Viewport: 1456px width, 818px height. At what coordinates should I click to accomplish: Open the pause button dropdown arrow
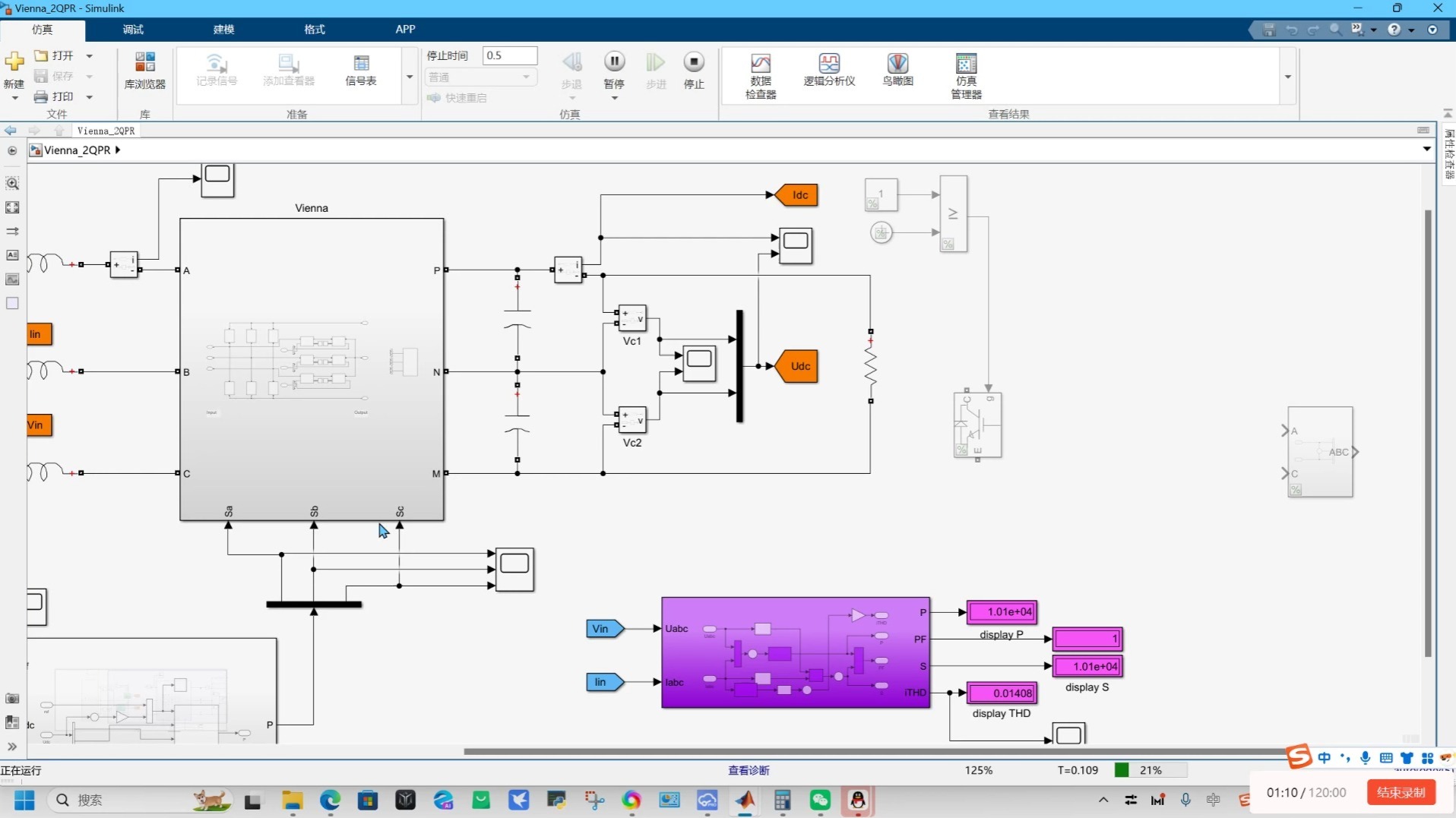pyautogui.click(x=614, y=98)
